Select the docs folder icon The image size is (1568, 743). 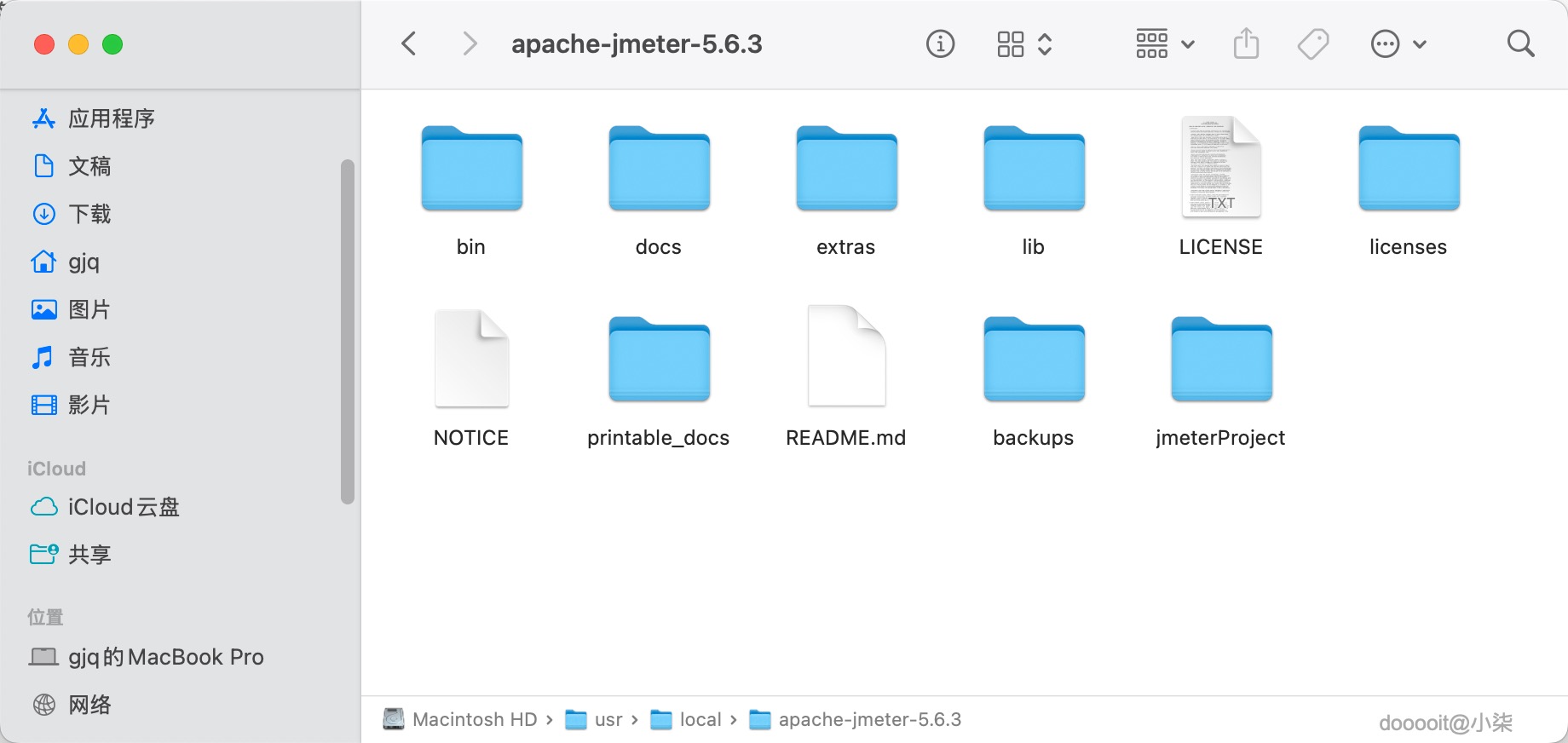tap(659, 168)
